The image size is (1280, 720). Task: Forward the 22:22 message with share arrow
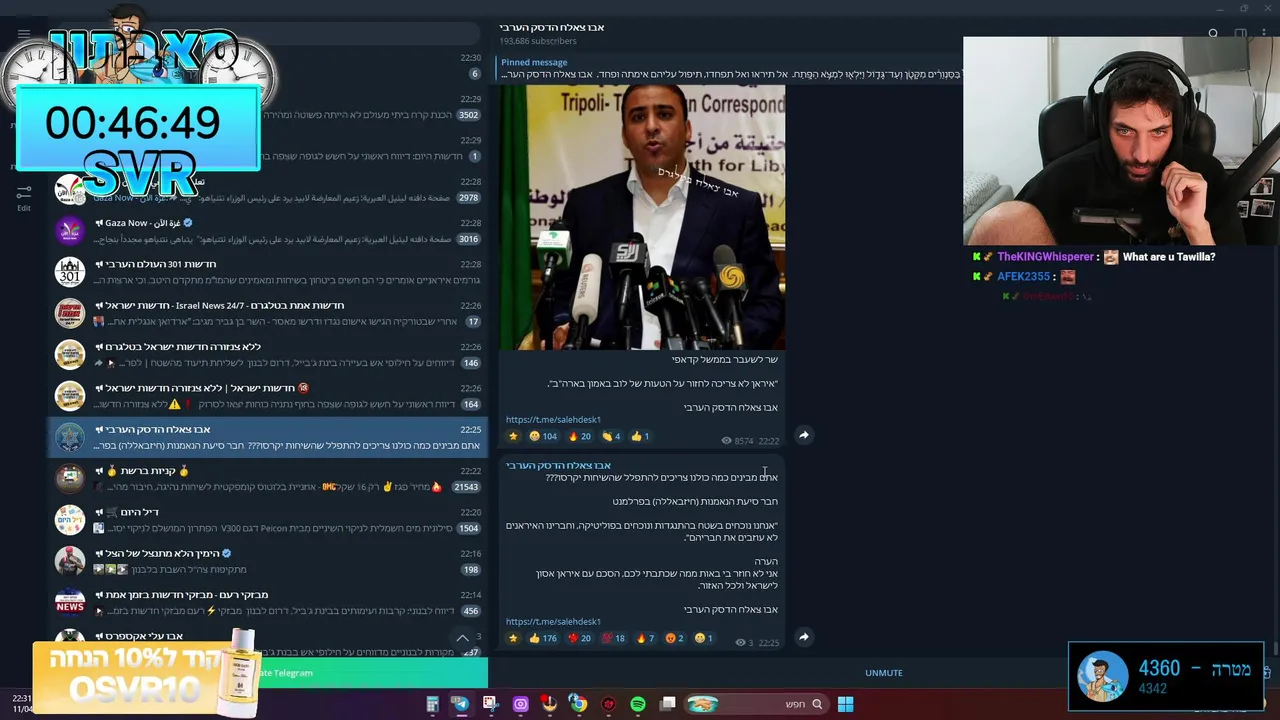click(x=803, y=435)
